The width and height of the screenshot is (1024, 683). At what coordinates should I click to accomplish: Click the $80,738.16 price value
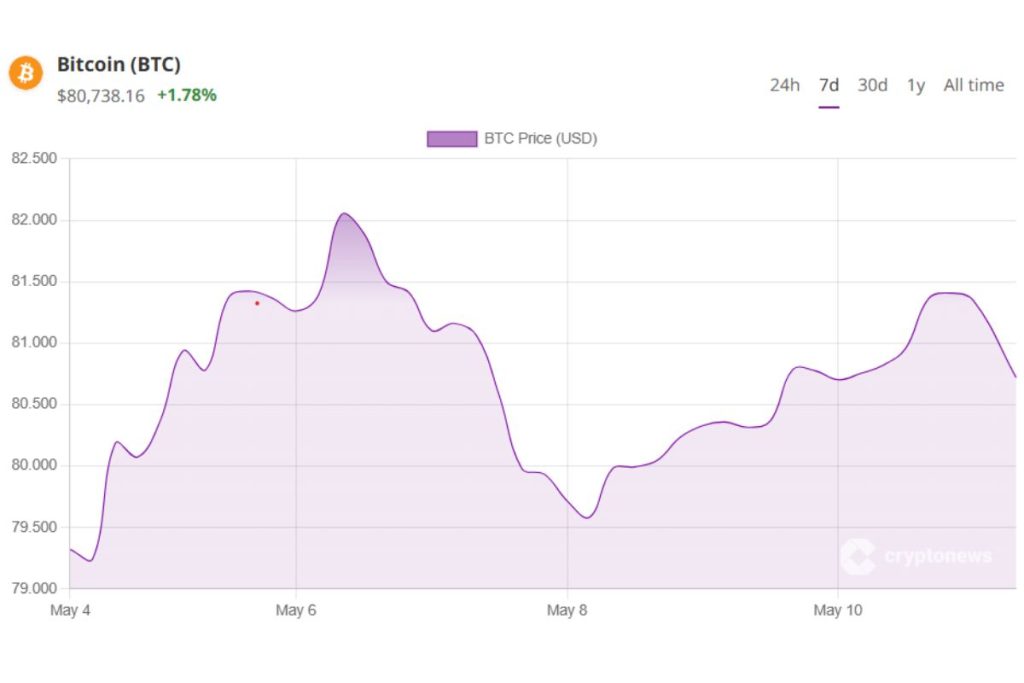pos(101,96)
